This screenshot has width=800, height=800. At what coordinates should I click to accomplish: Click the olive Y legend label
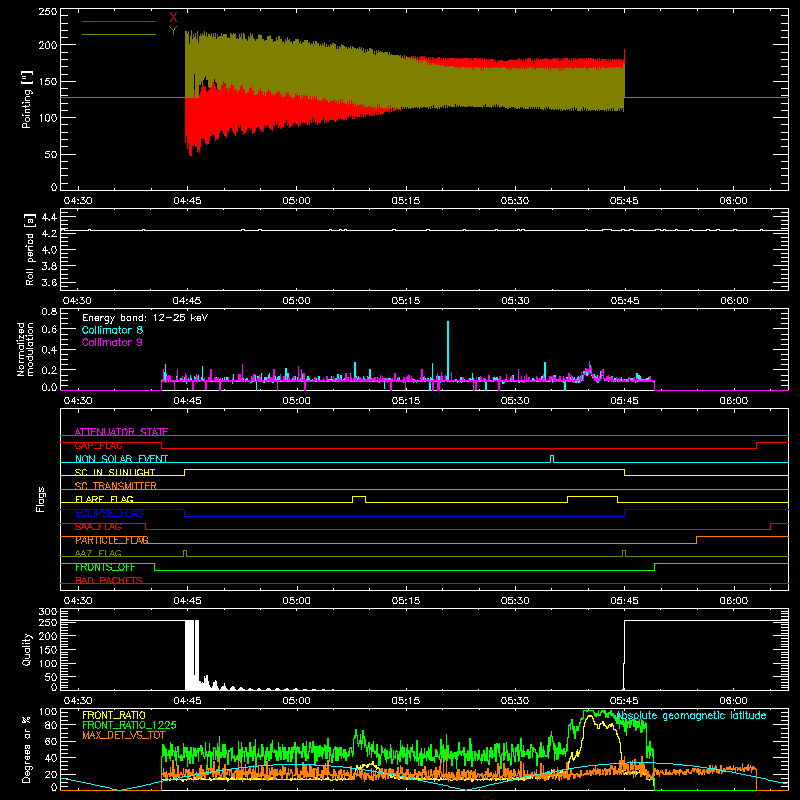[173, 31]
